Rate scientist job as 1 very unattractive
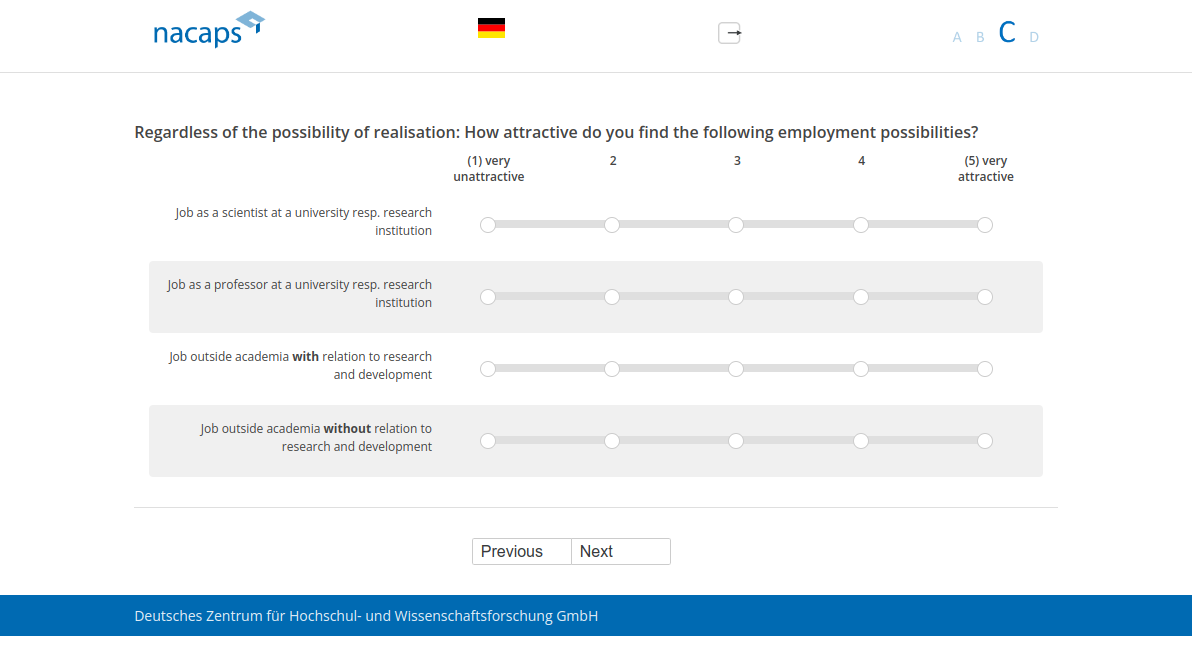Image resolution: width=1192 pixels, height=645 pixels. (x=488, y=225)
